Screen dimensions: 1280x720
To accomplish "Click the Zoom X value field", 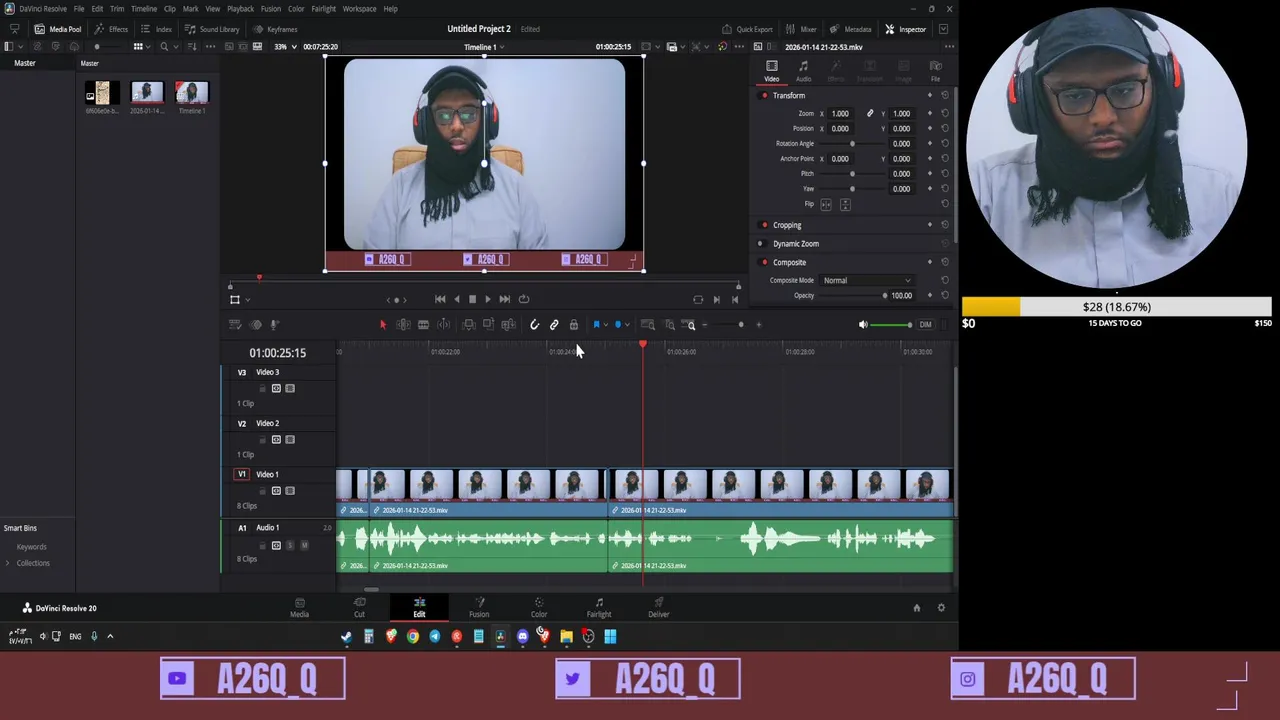I will pyautogui.click(x=840, y=114).
